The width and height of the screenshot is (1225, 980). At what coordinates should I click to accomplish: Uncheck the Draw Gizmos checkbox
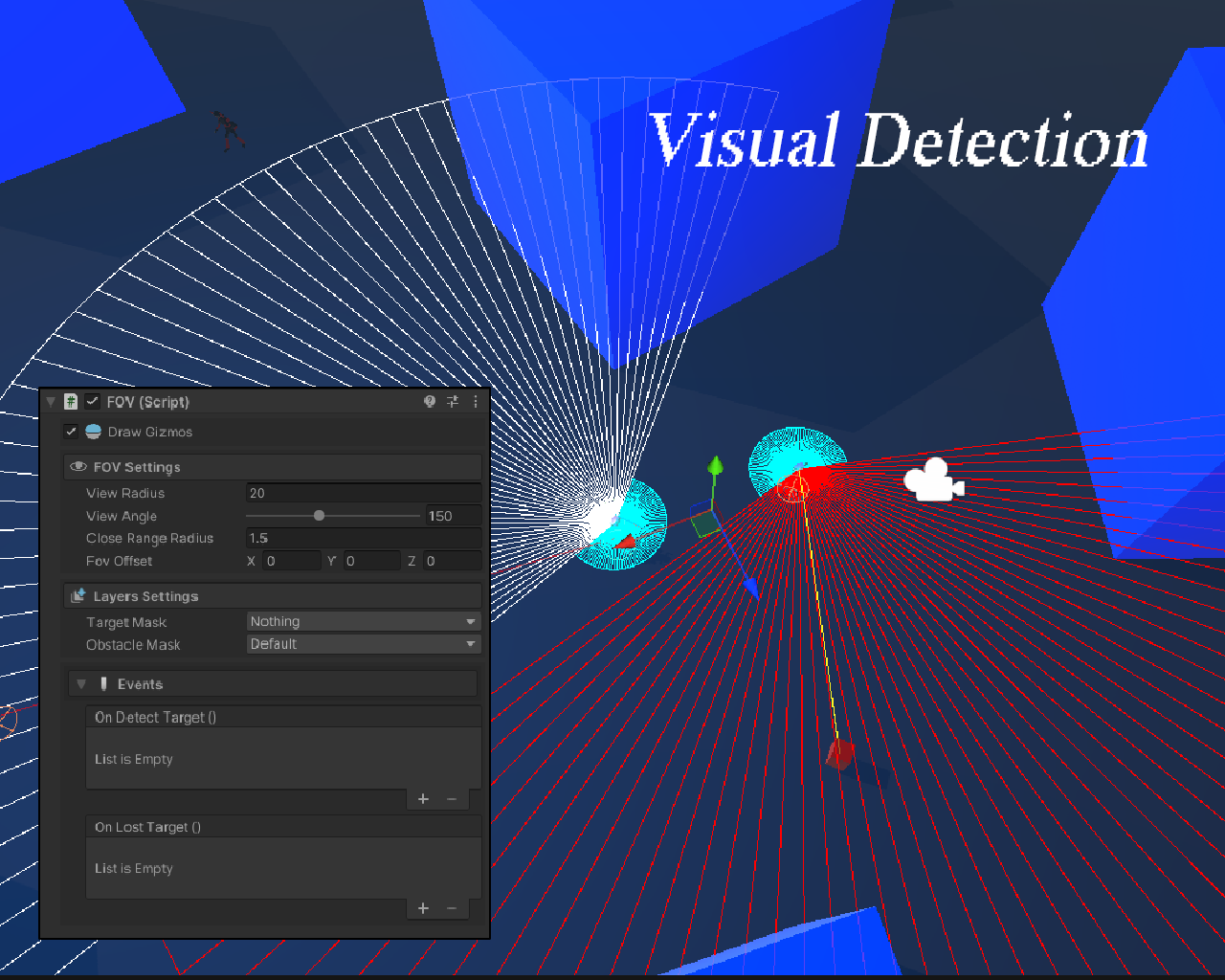(x=71, y=432)
